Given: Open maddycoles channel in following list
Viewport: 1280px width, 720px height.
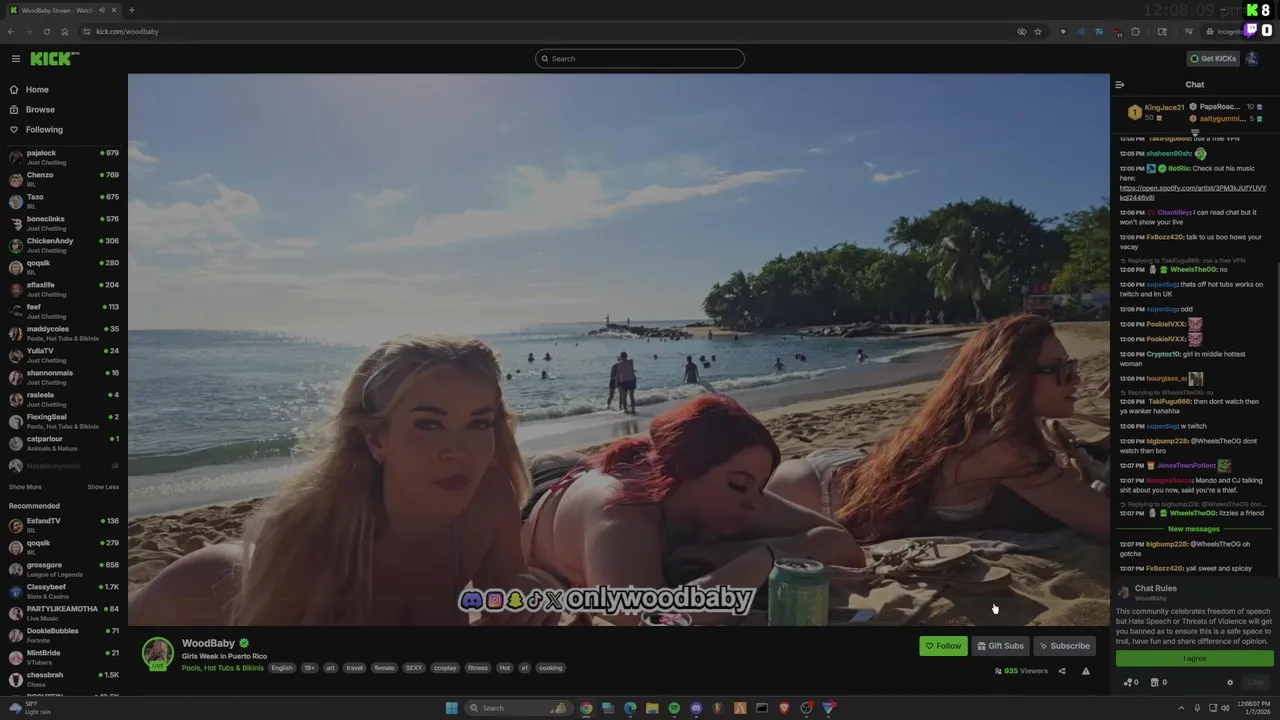Looking at the screenshot, I should pyautogui.click(x=64, y=333).
